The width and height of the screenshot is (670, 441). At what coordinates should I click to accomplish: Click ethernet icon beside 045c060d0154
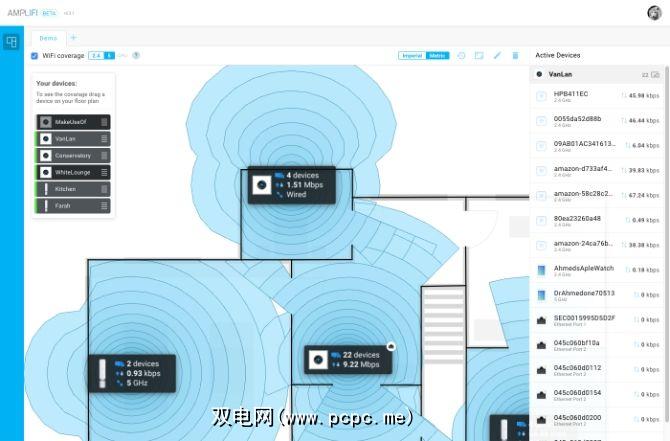[541, 395]
